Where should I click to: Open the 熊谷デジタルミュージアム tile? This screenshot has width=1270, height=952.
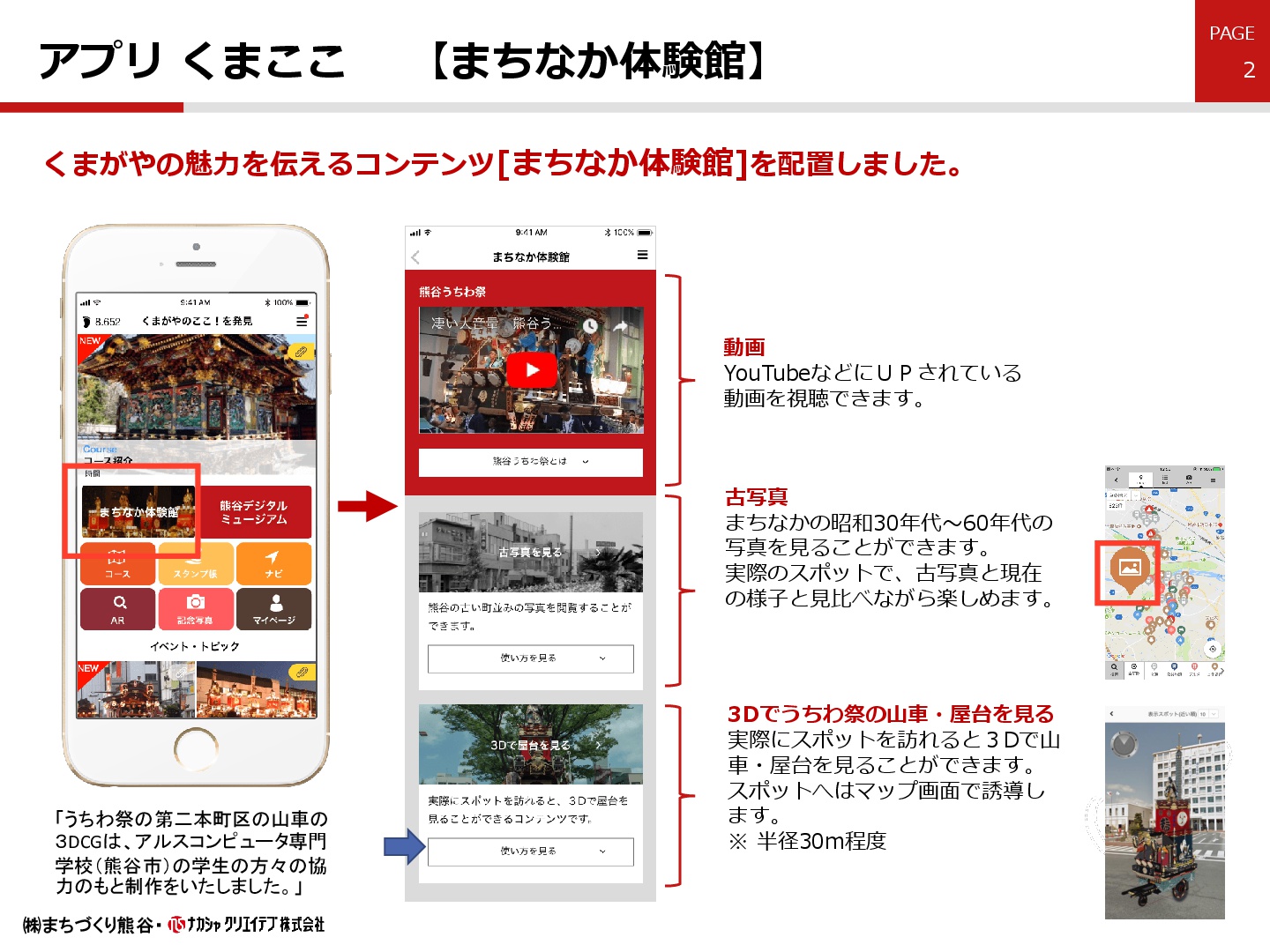[x=255, y=511]
